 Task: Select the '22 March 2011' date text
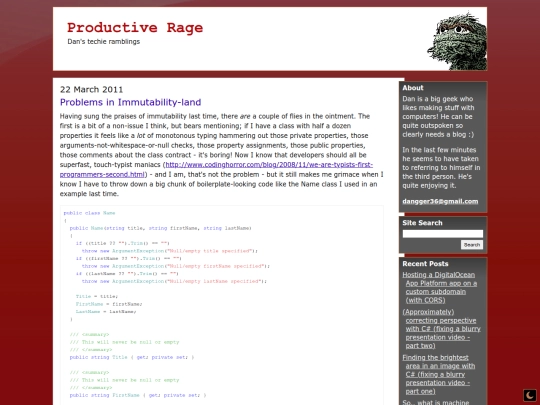[x=91, y=90]
